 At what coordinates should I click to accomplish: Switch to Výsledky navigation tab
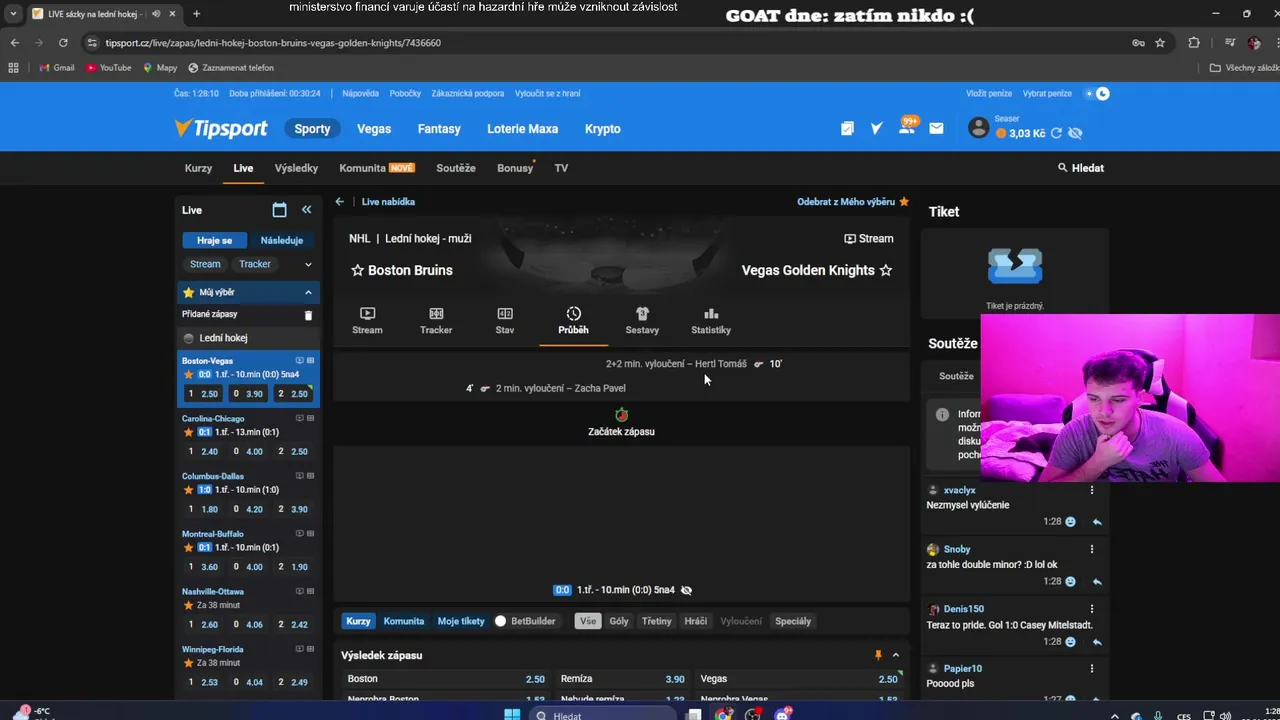coord(296,168)
